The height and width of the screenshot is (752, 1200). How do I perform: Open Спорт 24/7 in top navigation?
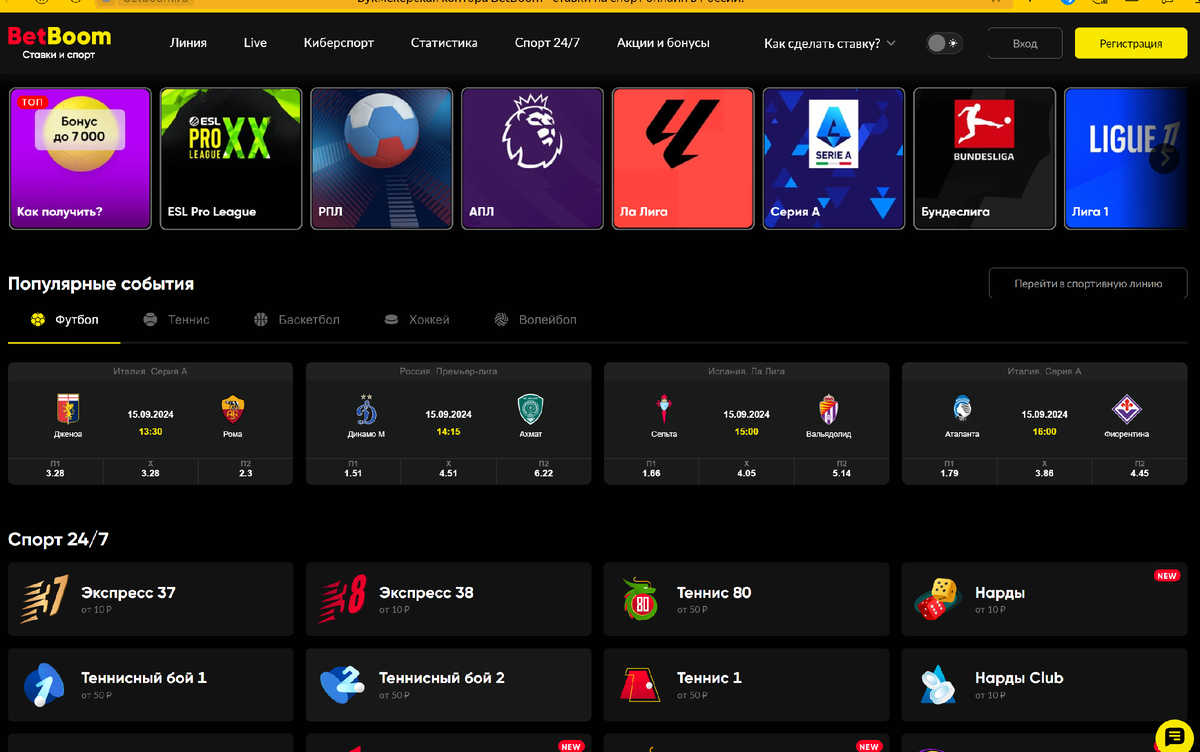pos(547,43)
